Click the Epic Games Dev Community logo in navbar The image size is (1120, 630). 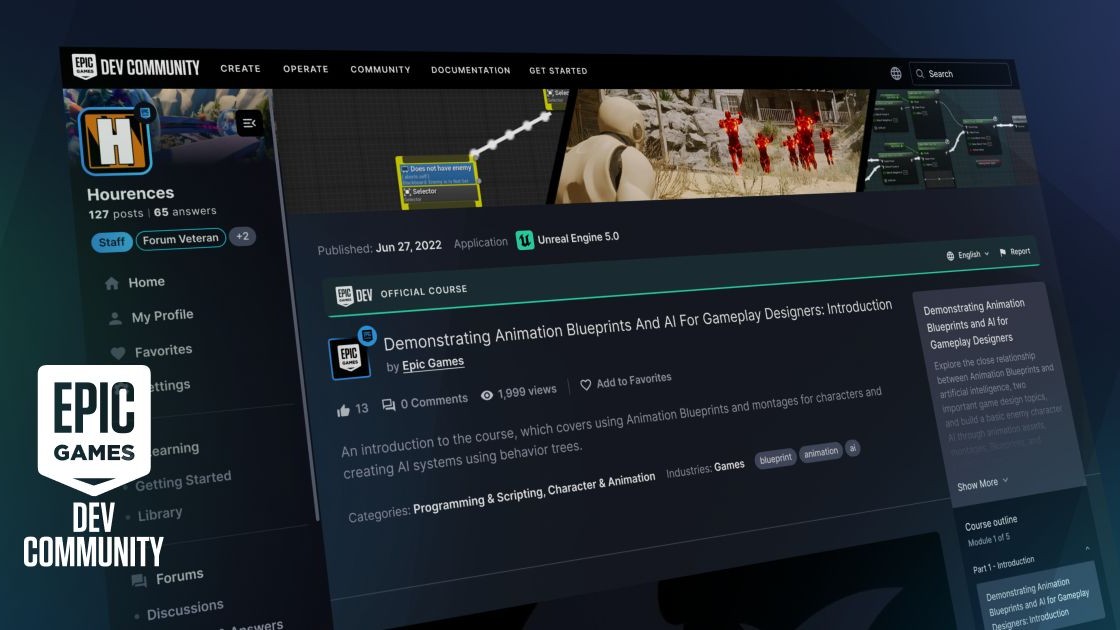[136, 67]
